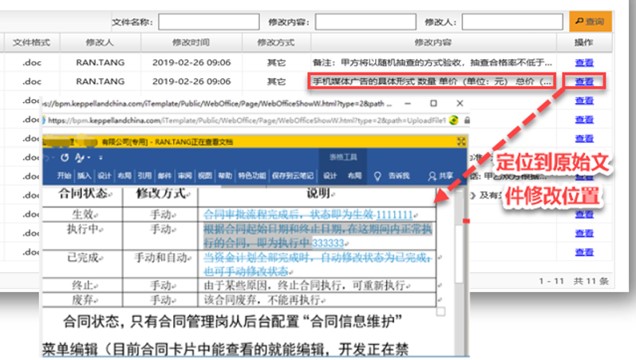Open the 开始 ribbon tab
The image size is (636, 360).
[x=64, y=176]
